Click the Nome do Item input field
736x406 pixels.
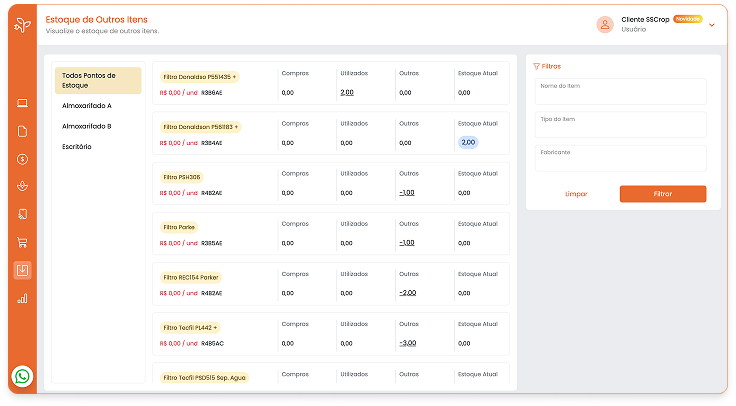point(620,91)
